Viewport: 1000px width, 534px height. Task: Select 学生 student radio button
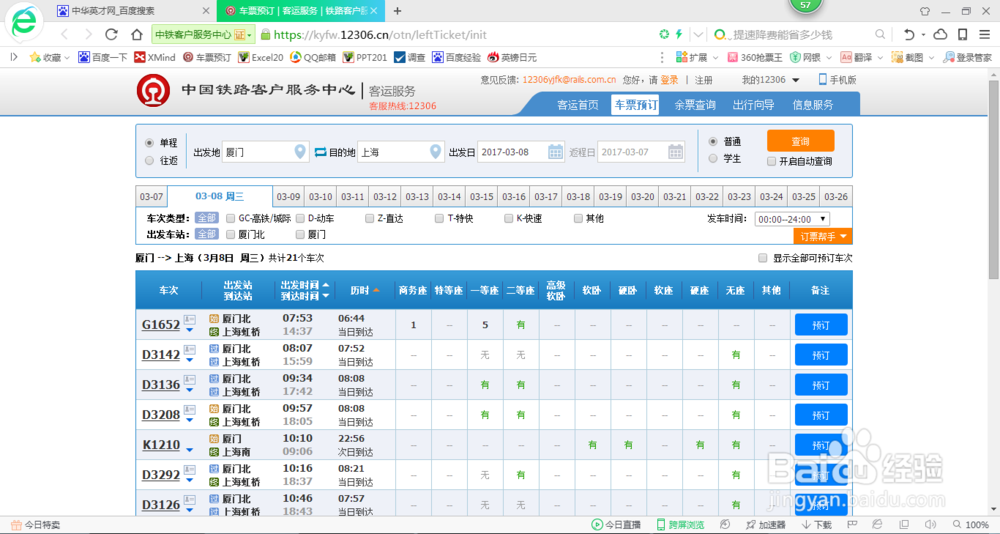(713, 158)
